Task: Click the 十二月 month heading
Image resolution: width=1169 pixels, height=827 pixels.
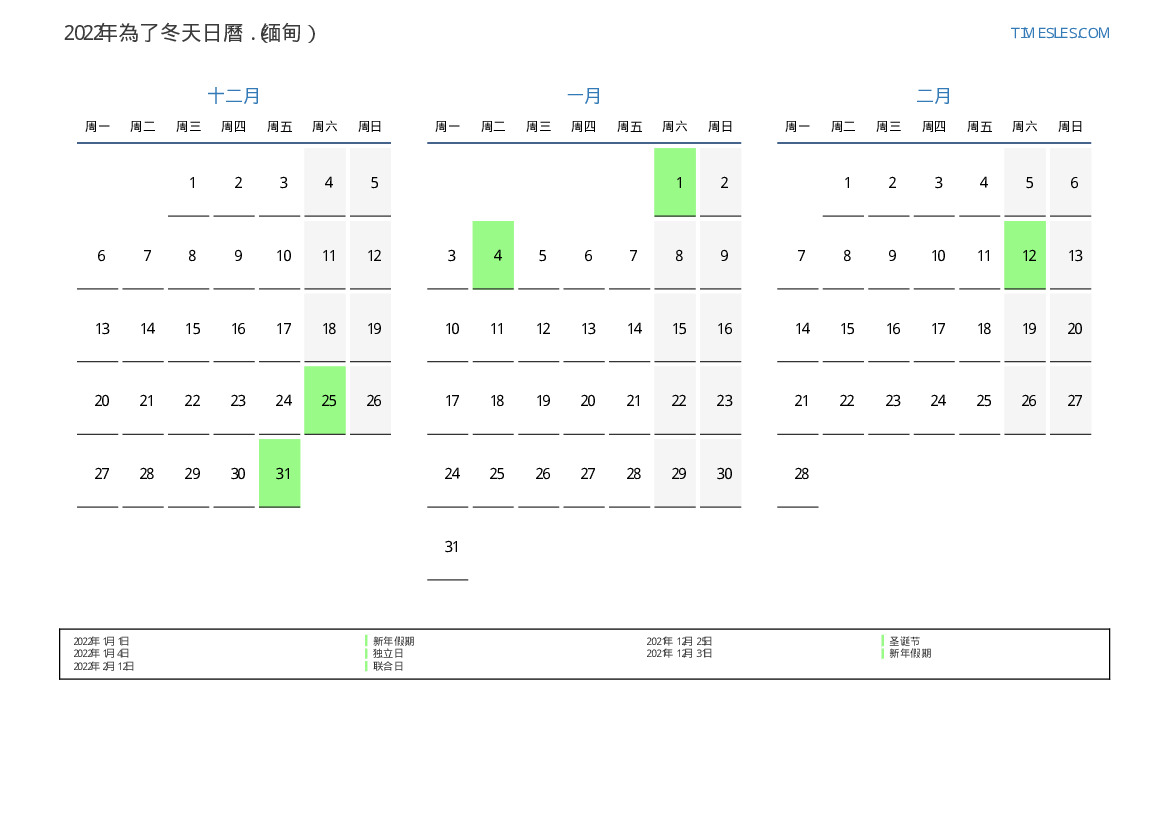Action: 234,96
